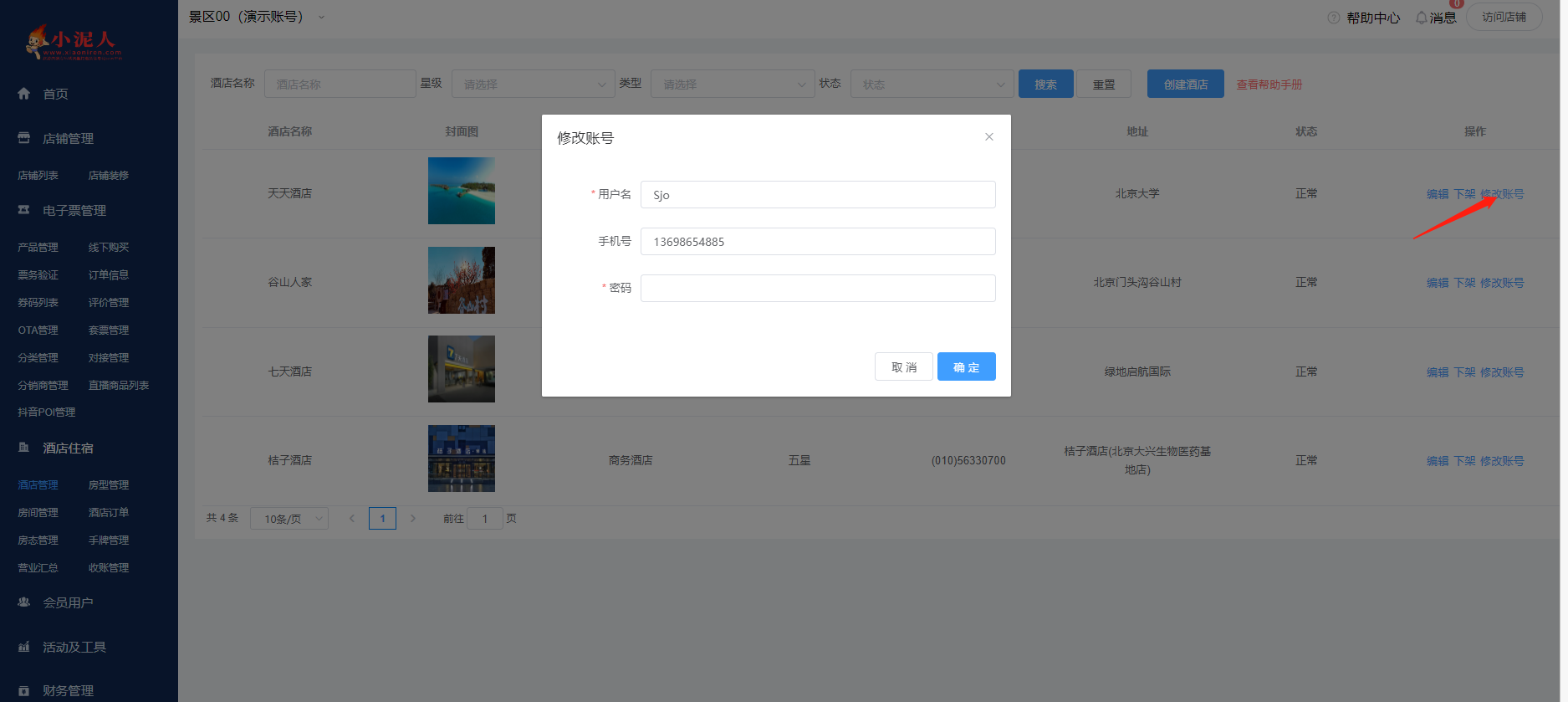Open the 查看帮助手册 help manual link
Image resolution: width=1568 pixels, height=702 pixels.
1269,85
